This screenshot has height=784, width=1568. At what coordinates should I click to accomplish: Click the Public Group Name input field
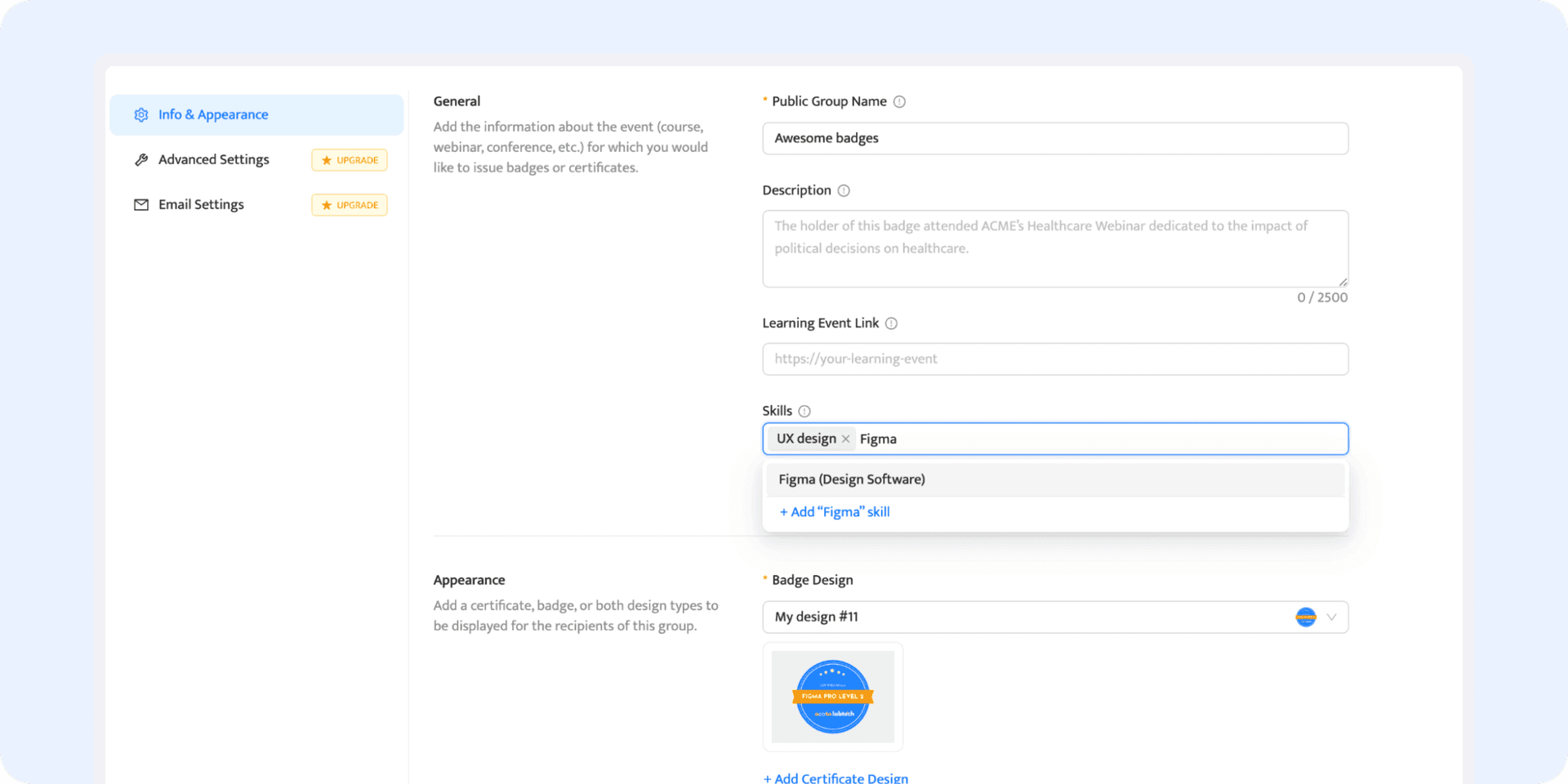click(x=1054, y=139)
